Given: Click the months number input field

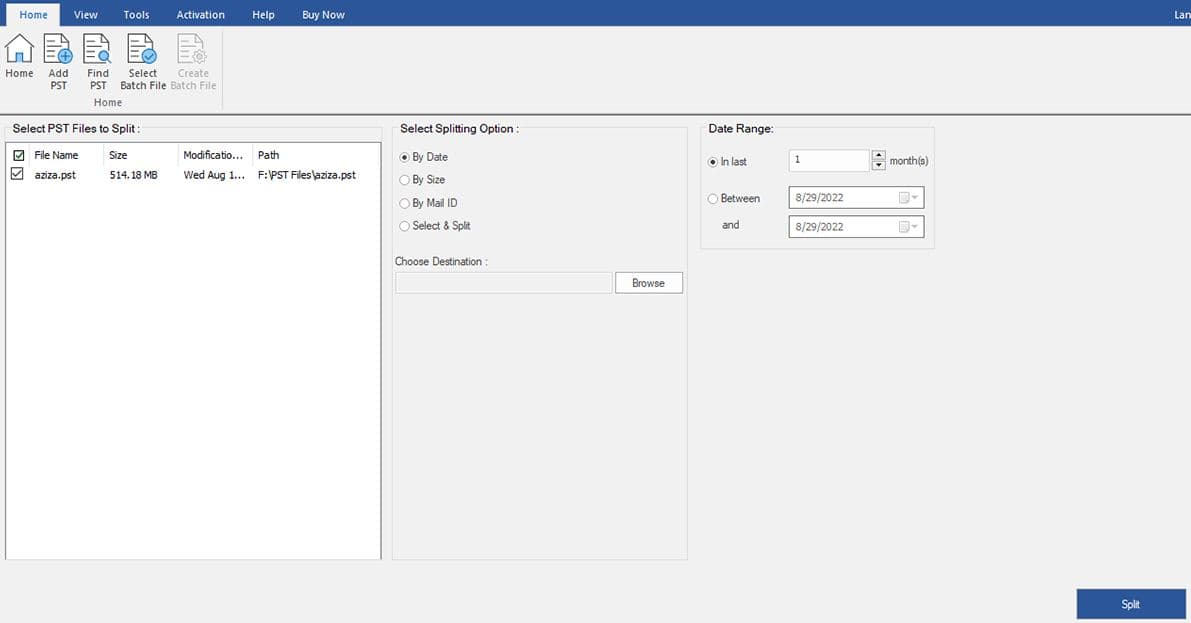Looking at the screenshot, I should (x=829, y=160).
